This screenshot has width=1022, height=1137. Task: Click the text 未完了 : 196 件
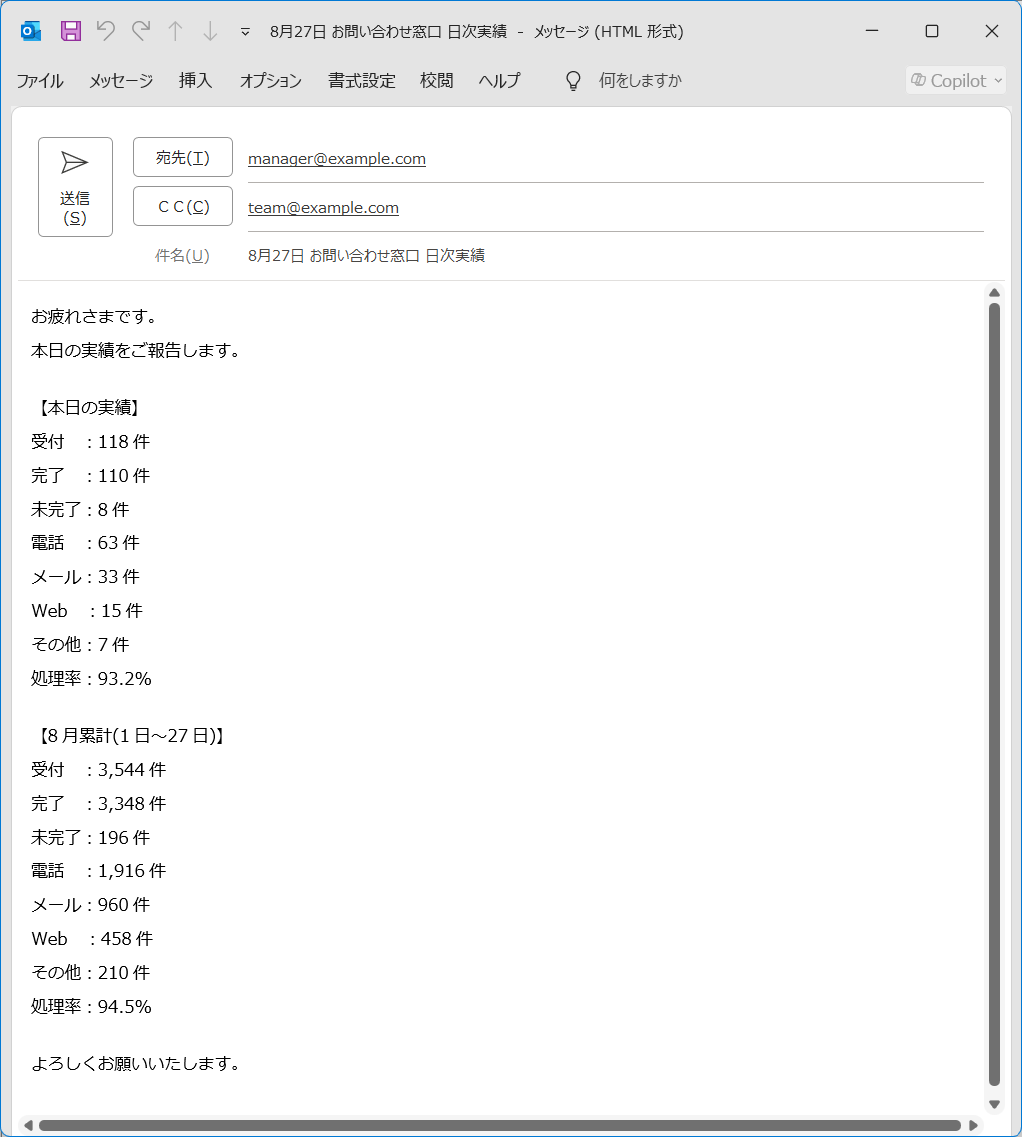pyautogui.click(x=91, y=838)
